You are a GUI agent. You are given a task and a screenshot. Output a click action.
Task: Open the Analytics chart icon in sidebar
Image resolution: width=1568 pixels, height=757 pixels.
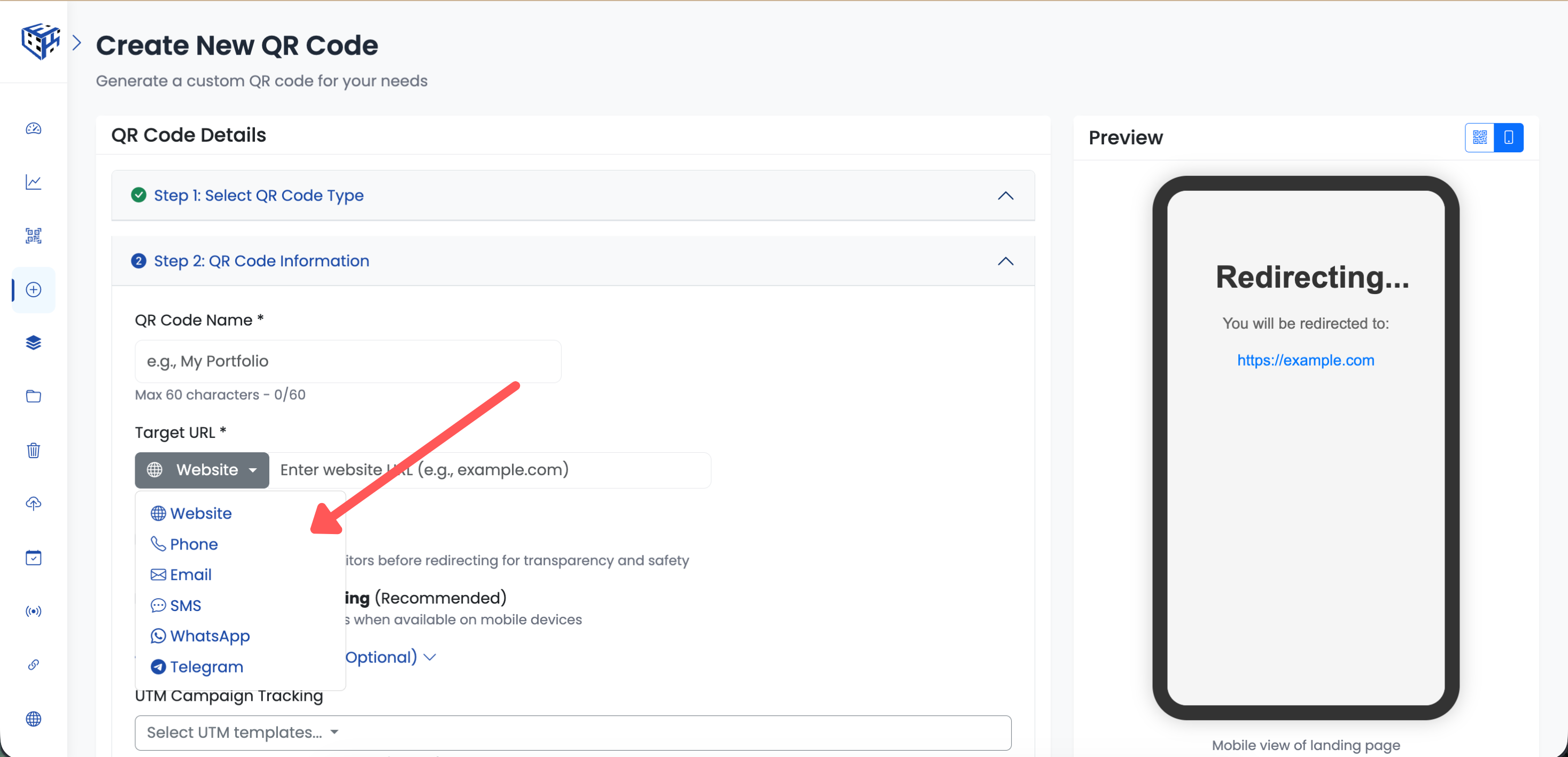33,182
